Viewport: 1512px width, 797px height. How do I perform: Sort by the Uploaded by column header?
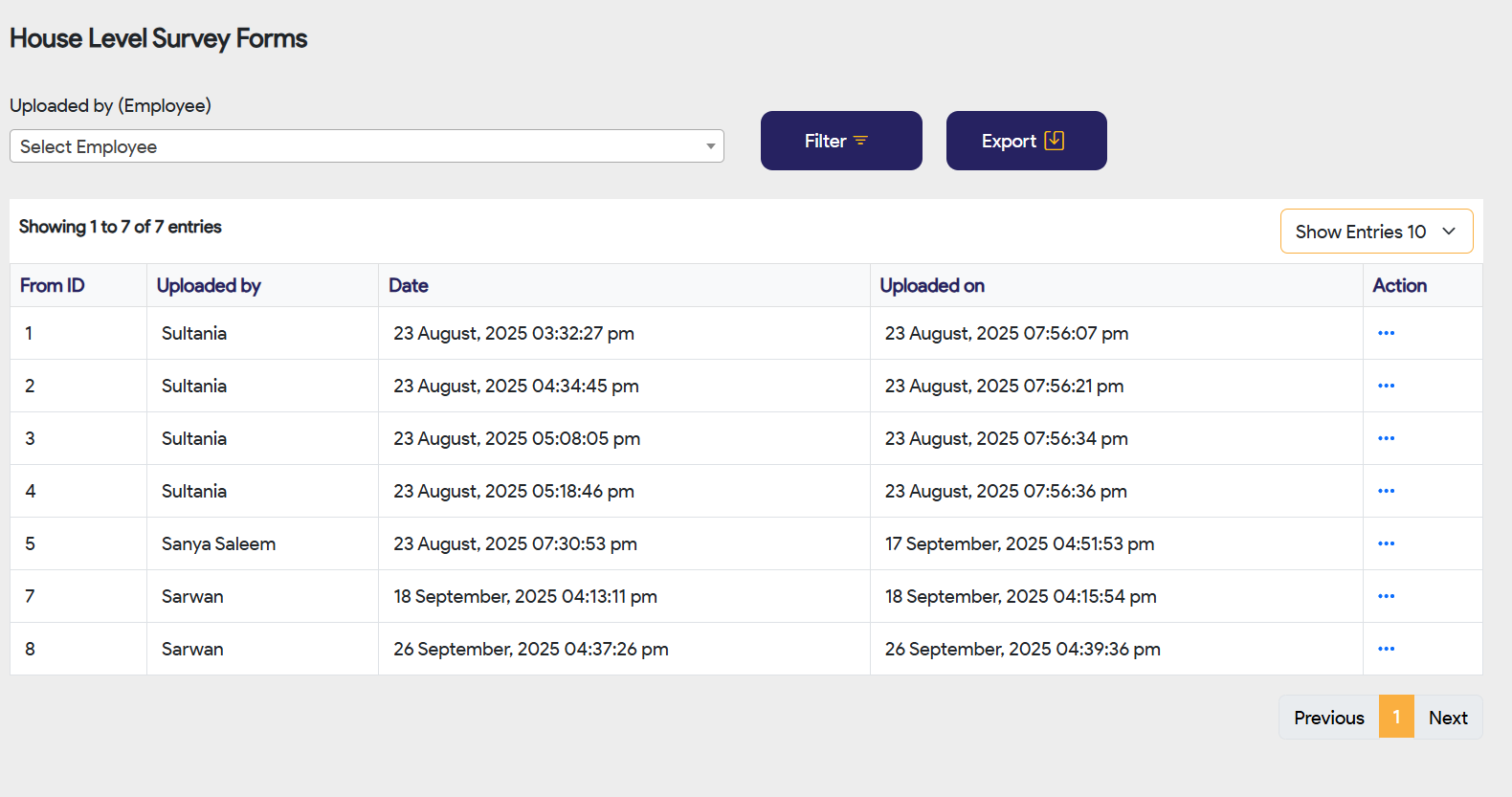(209, 285)
